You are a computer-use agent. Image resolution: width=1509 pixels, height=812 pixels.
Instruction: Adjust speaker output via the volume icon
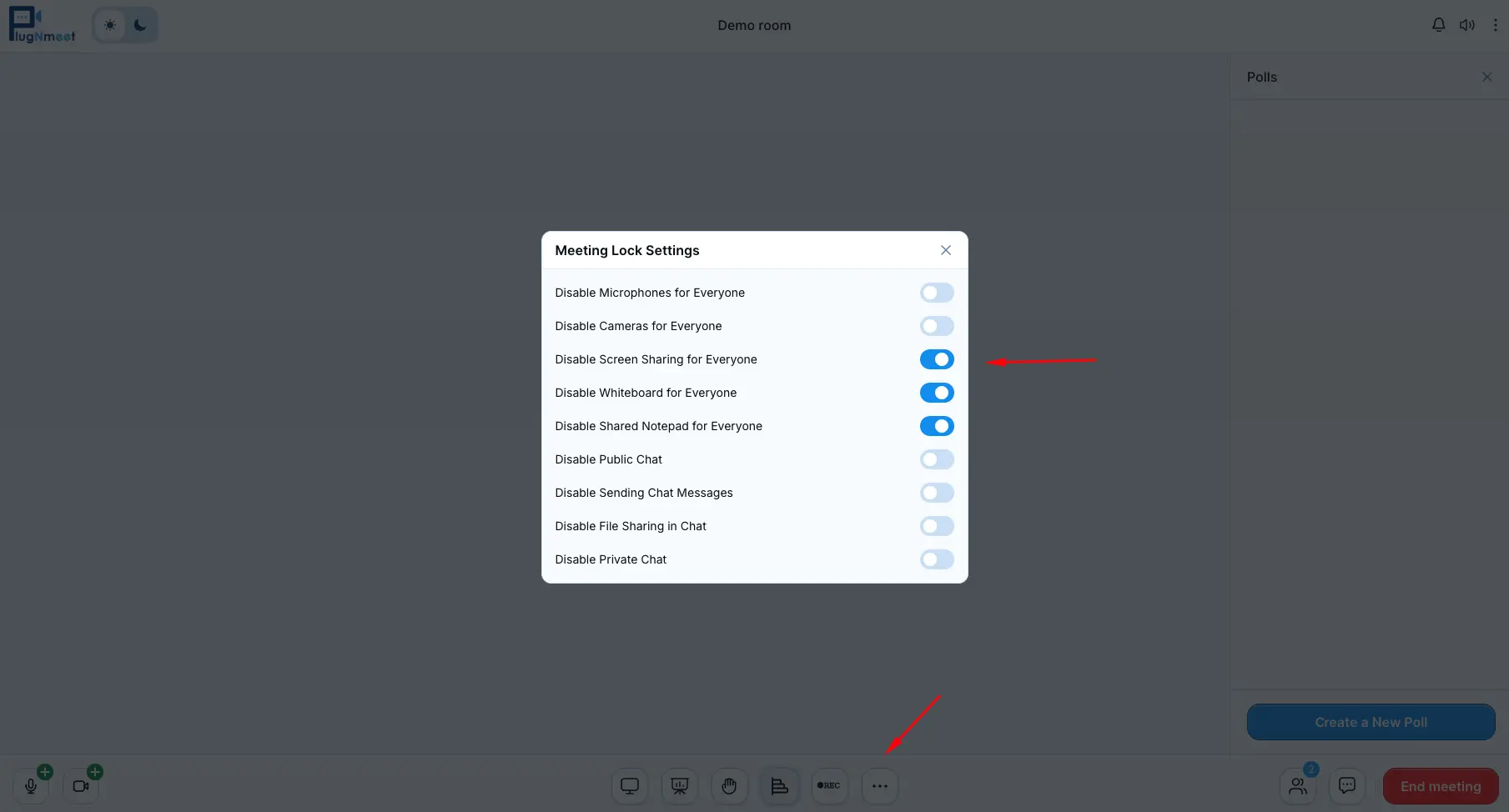click(1467, 24)
